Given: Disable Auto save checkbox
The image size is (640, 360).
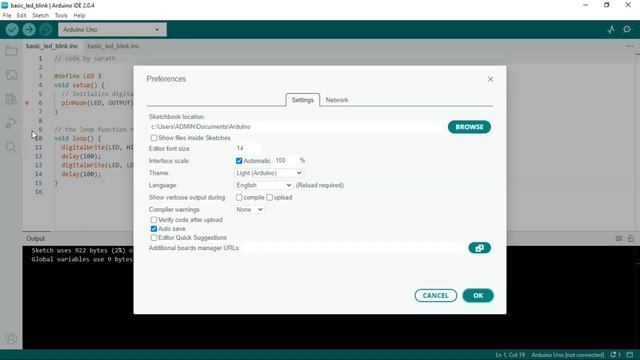Looking at the screenshot, I should 153,229.
